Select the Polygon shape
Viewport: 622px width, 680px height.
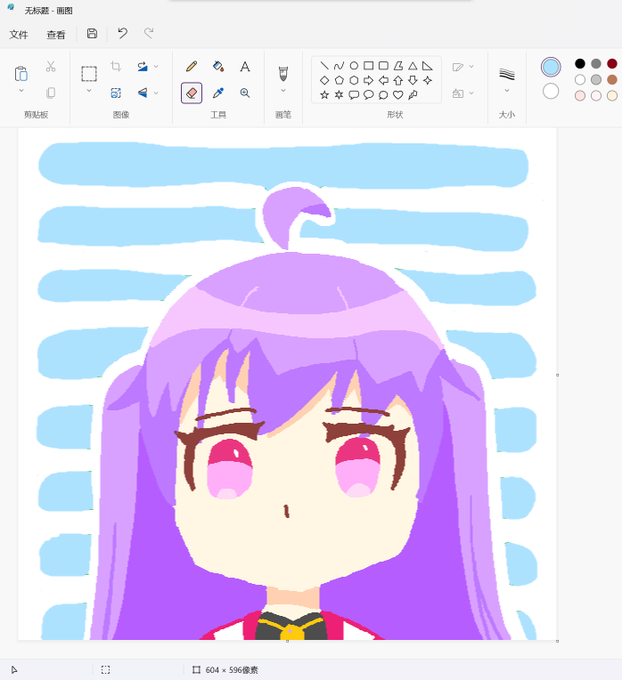coord(398,66)
